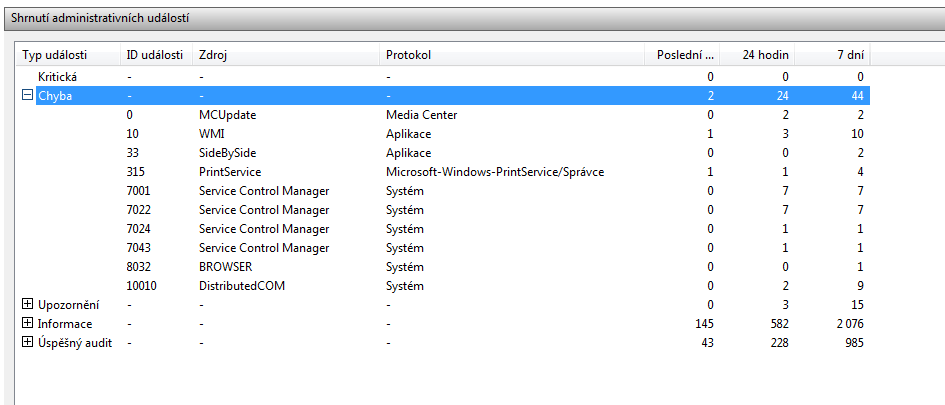Click the Shrnutí administrativních událostí header

[100, 18]
